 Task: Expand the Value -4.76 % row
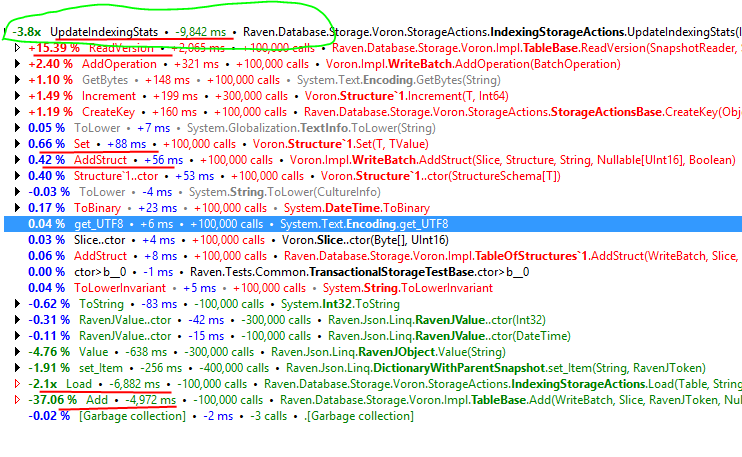point(17,352)
